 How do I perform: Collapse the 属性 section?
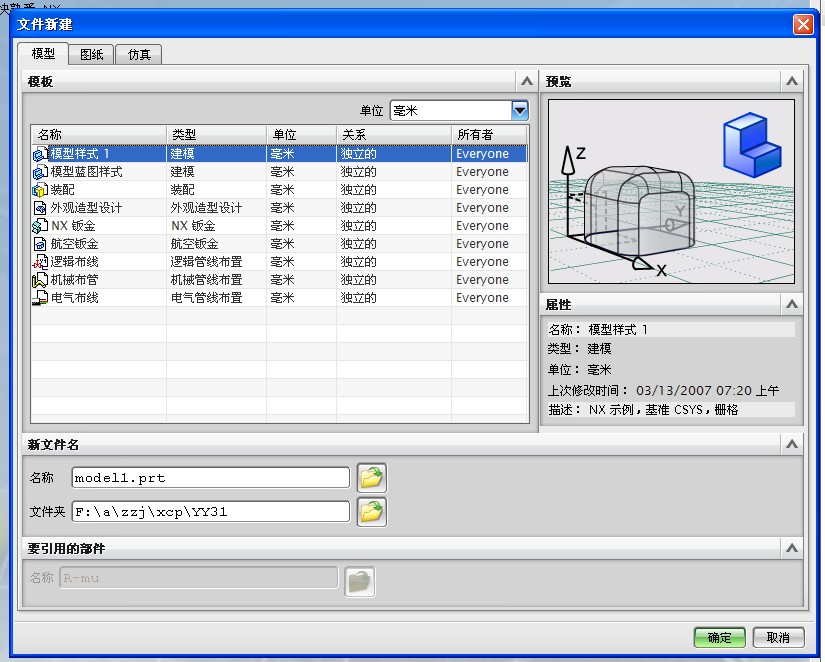coord(792,305)
